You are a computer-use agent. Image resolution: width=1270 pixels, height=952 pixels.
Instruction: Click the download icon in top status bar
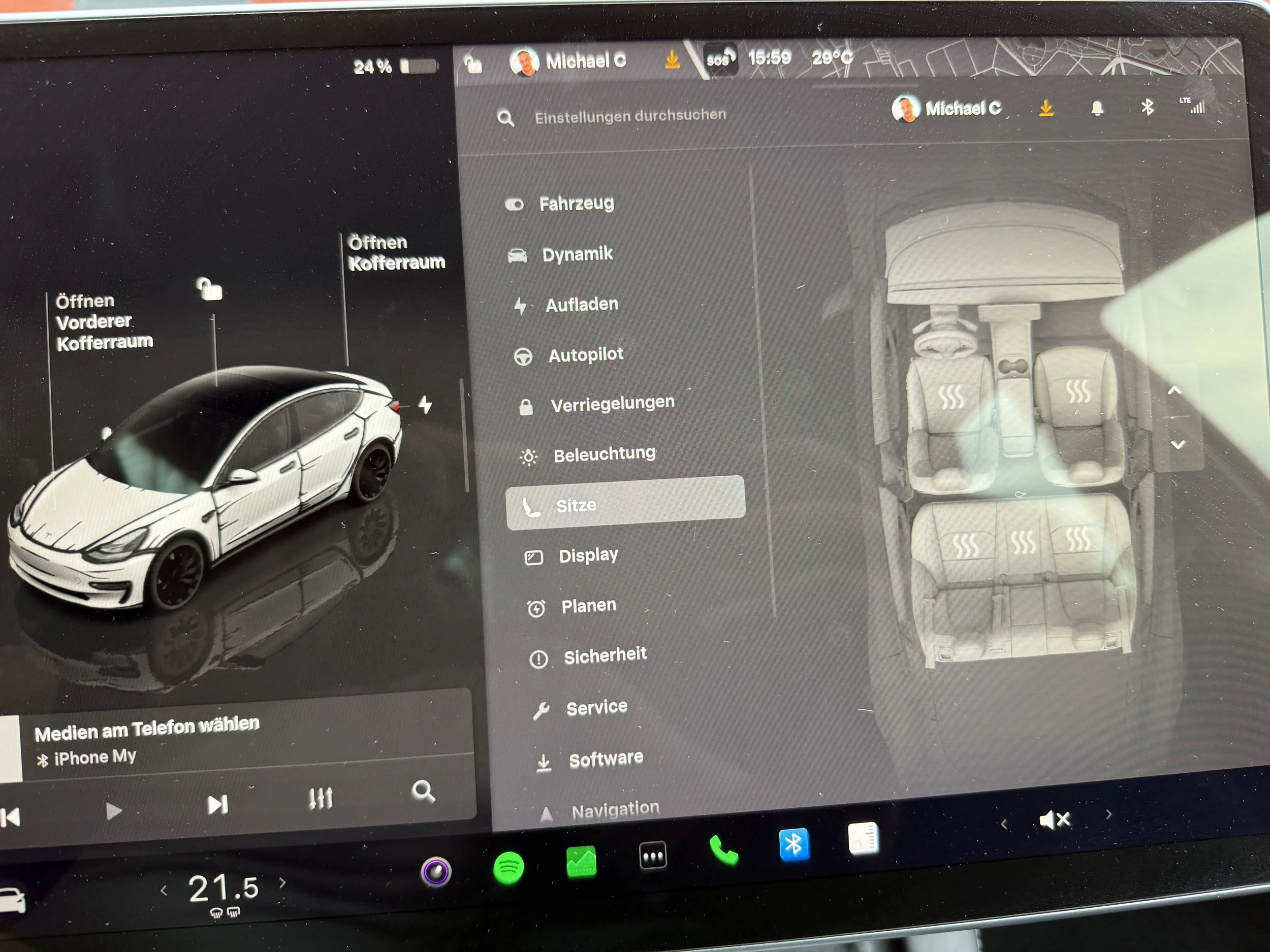[672, 60]
